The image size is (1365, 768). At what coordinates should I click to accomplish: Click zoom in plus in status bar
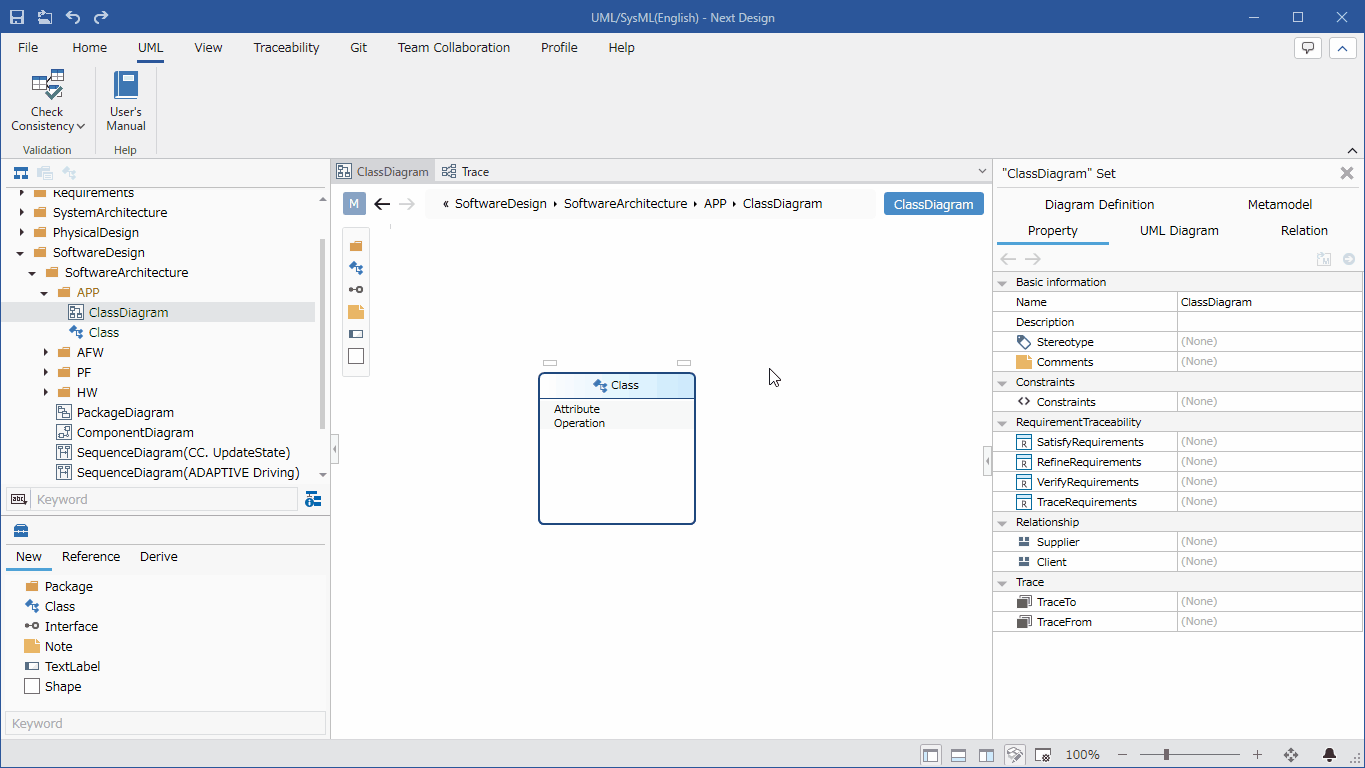[x=1257, y=755]
